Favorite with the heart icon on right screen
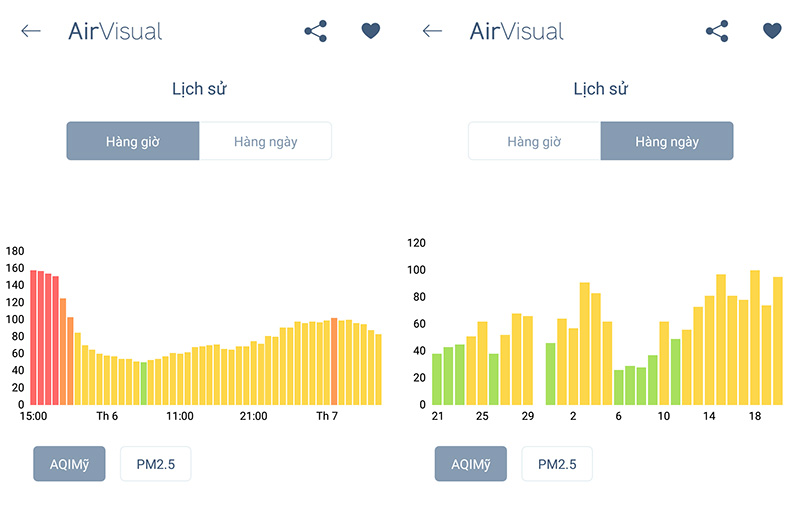This screenshot has width=800, height=511. [x=772, y=31]
